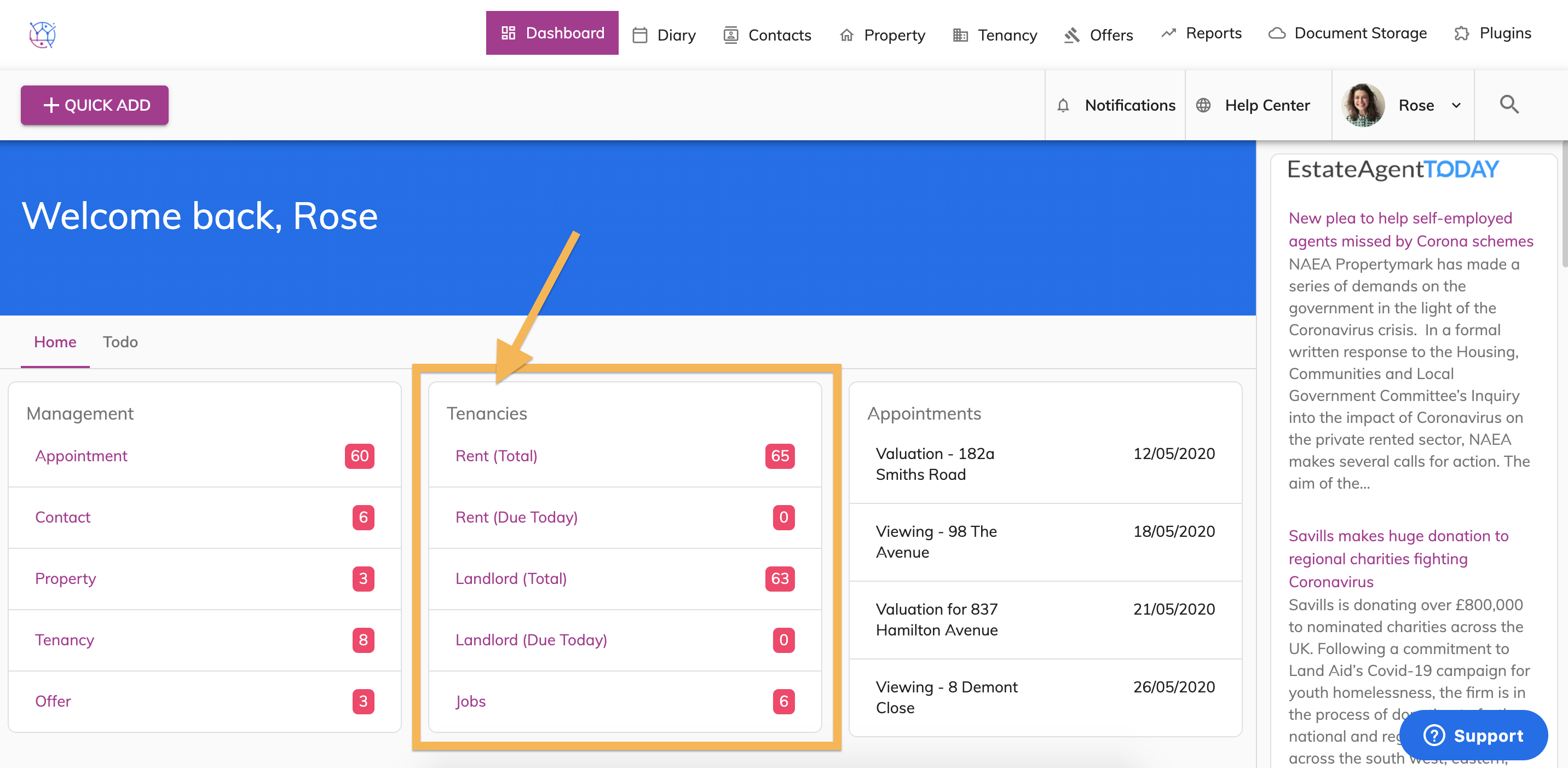Image resolution: width=1568 pixels, height=768 pixels.
Task: Switch to the Todo tab
Action: tap(120, 342)
